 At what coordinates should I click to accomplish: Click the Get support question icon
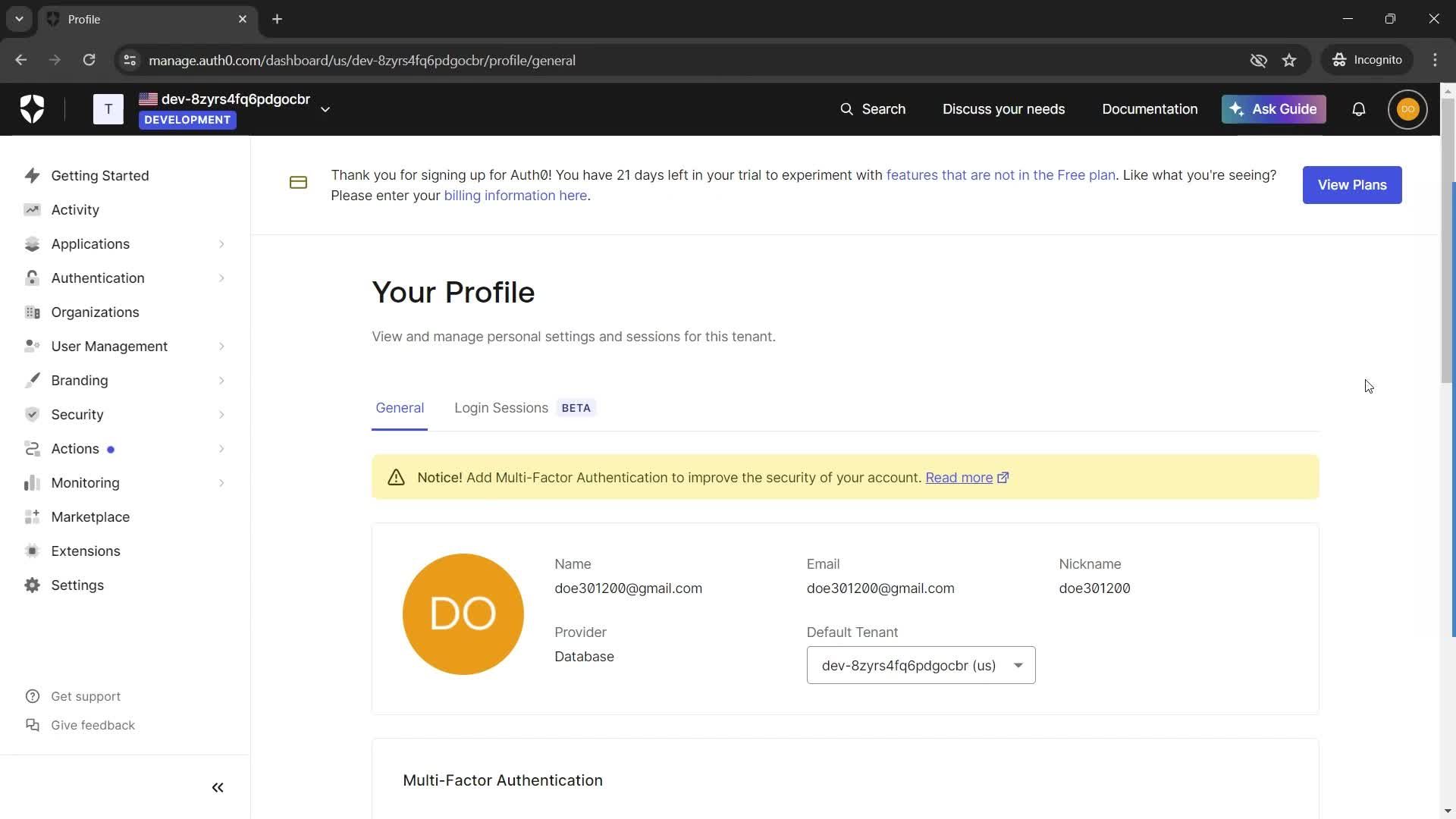(x=32, y=696)
